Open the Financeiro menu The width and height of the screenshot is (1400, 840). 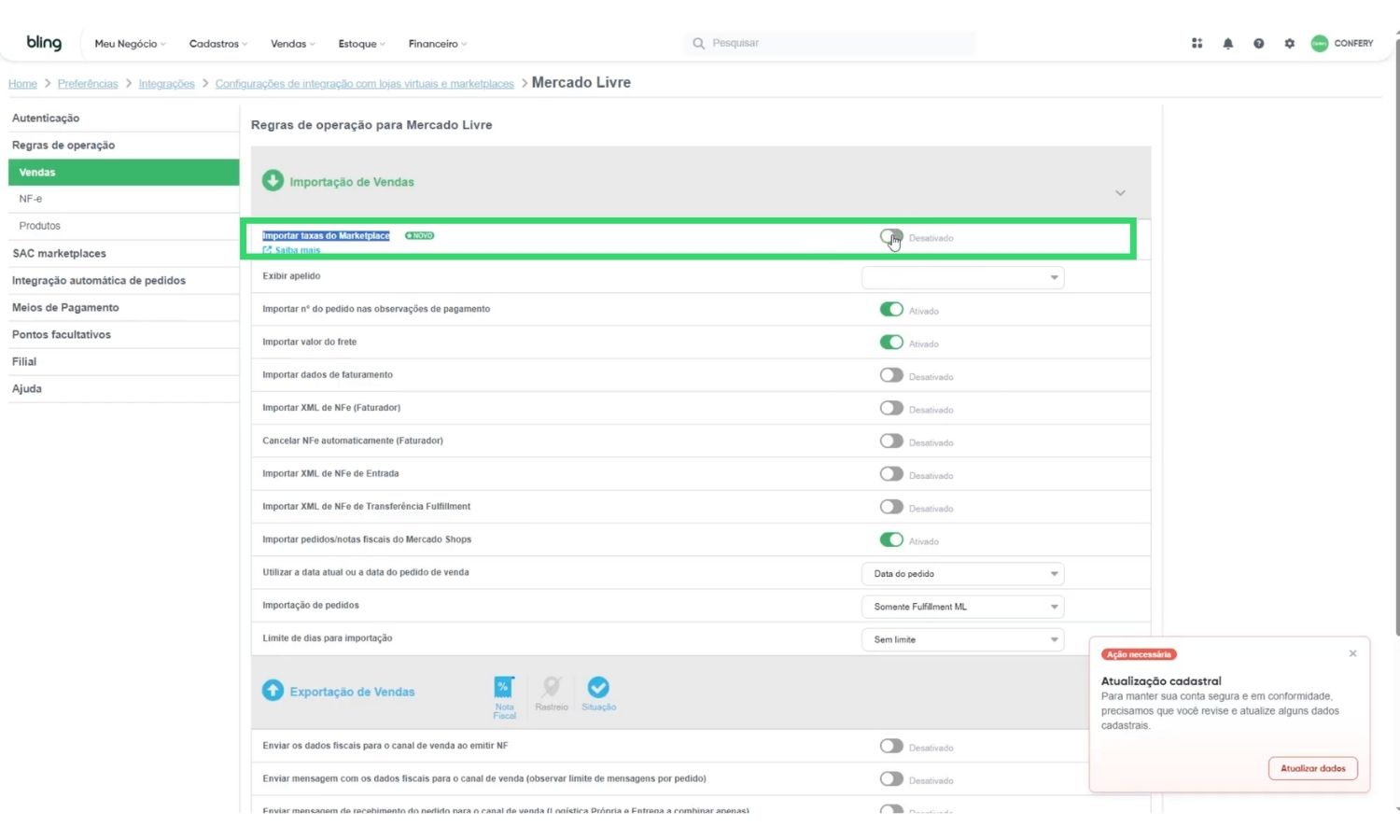coord(438,44)
